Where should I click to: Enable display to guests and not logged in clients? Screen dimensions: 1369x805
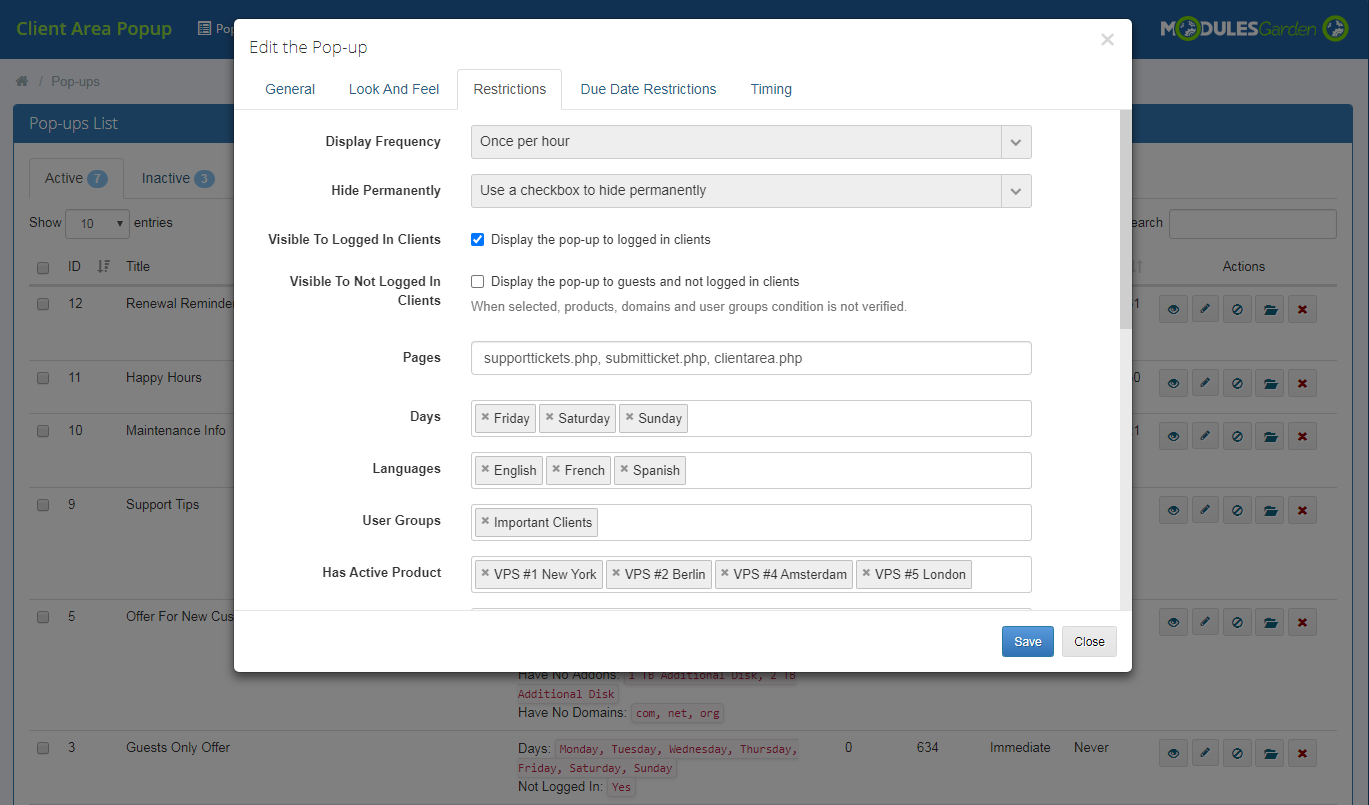point(478,282)
